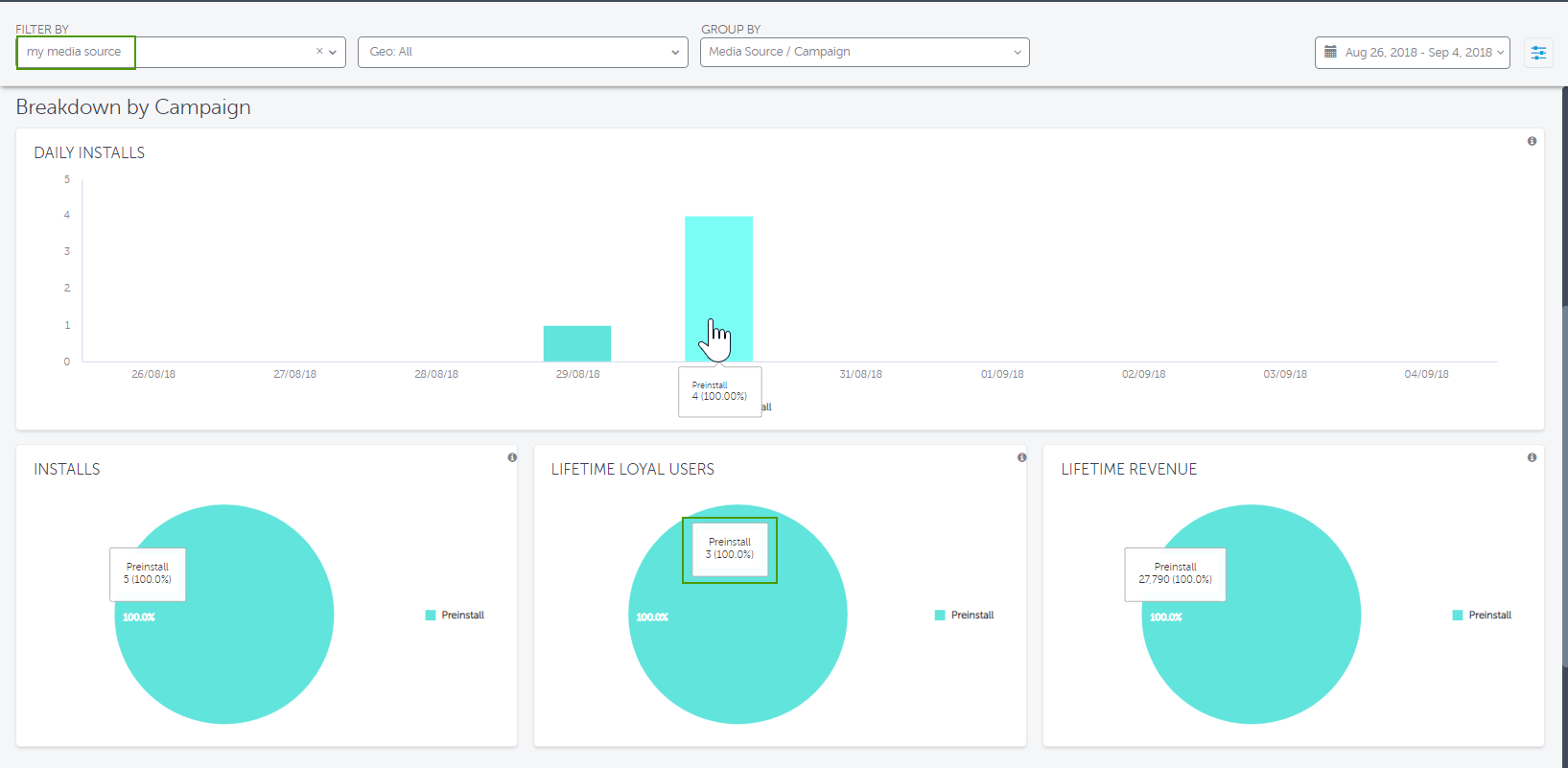The width and height of the screenshot is (1568, 768).
Task: Open the Media Source / Campaign dropdown
Action: coord(864,52)
